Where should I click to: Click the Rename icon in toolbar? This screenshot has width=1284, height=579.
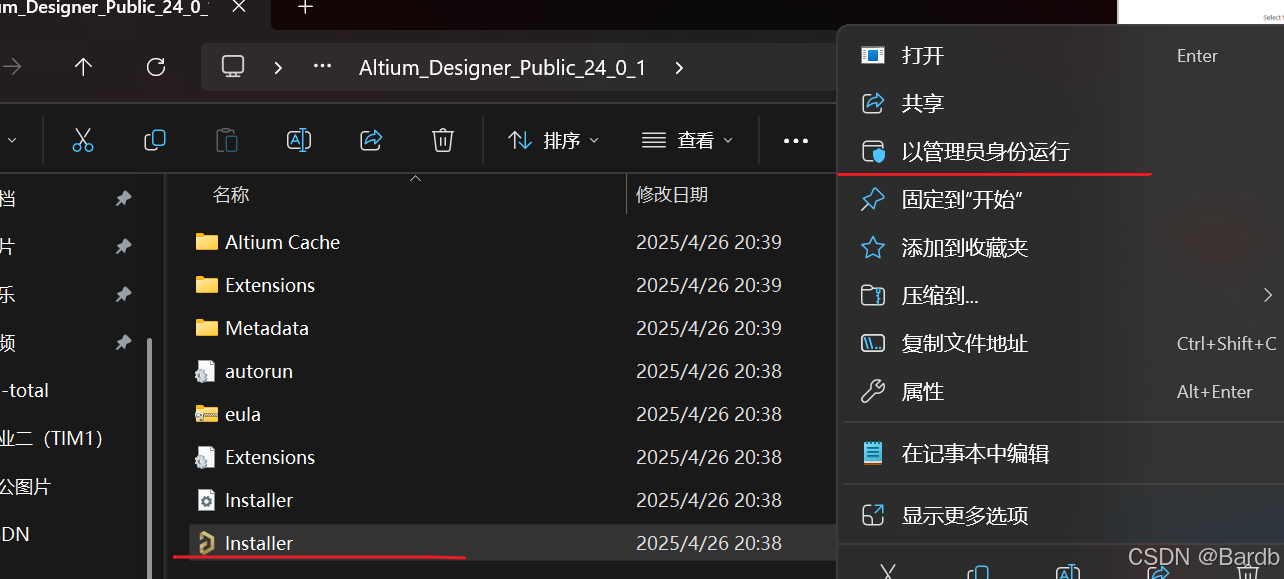tap(299, 140)
